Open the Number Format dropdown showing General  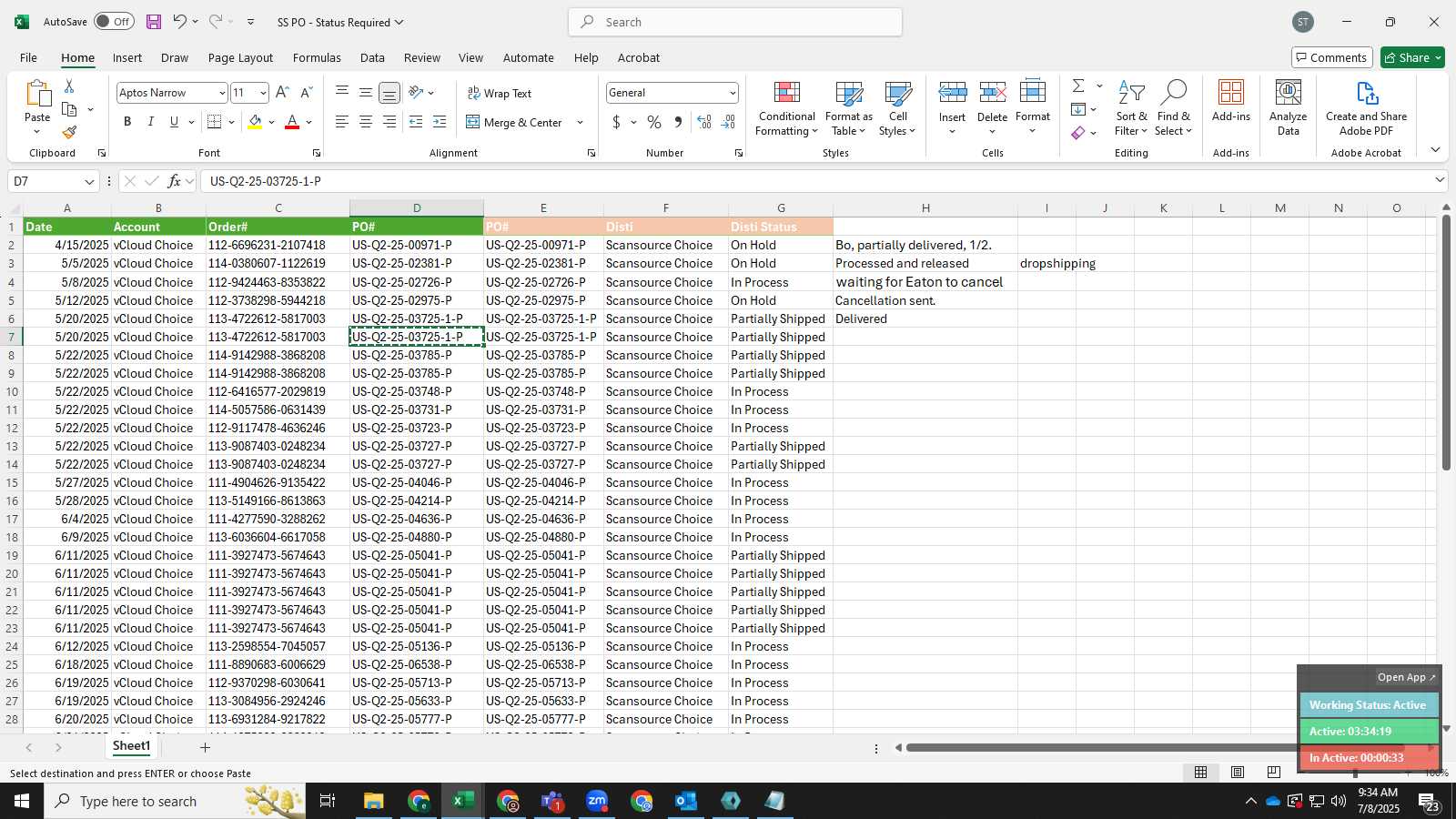(x=733, y=93)
